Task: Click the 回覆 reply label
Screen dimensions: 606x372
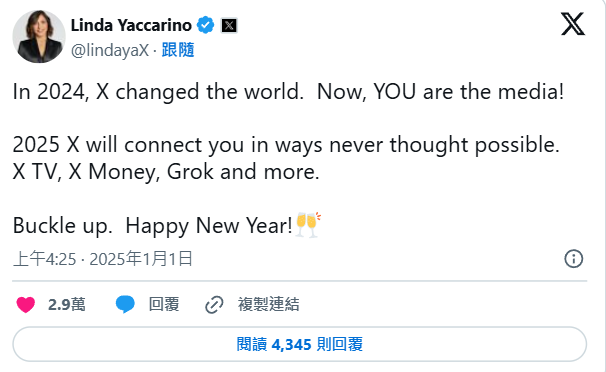Action: pyautogui.click(x=164, y=304)
